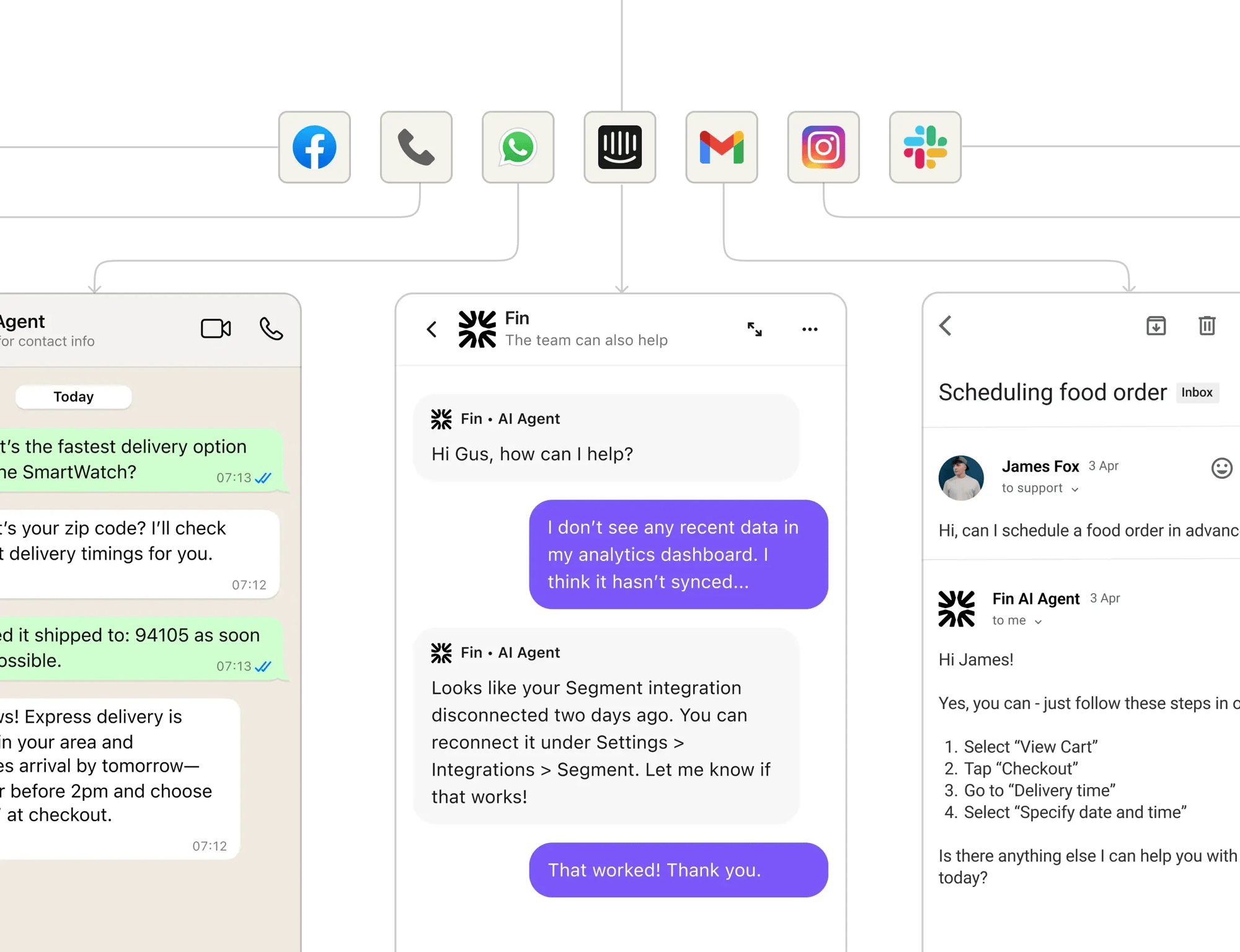Viewport: 1240px width, 952px height.
Task: Click 'That worked! Thank you.' message bubble
Action: [x=678, y=870]
